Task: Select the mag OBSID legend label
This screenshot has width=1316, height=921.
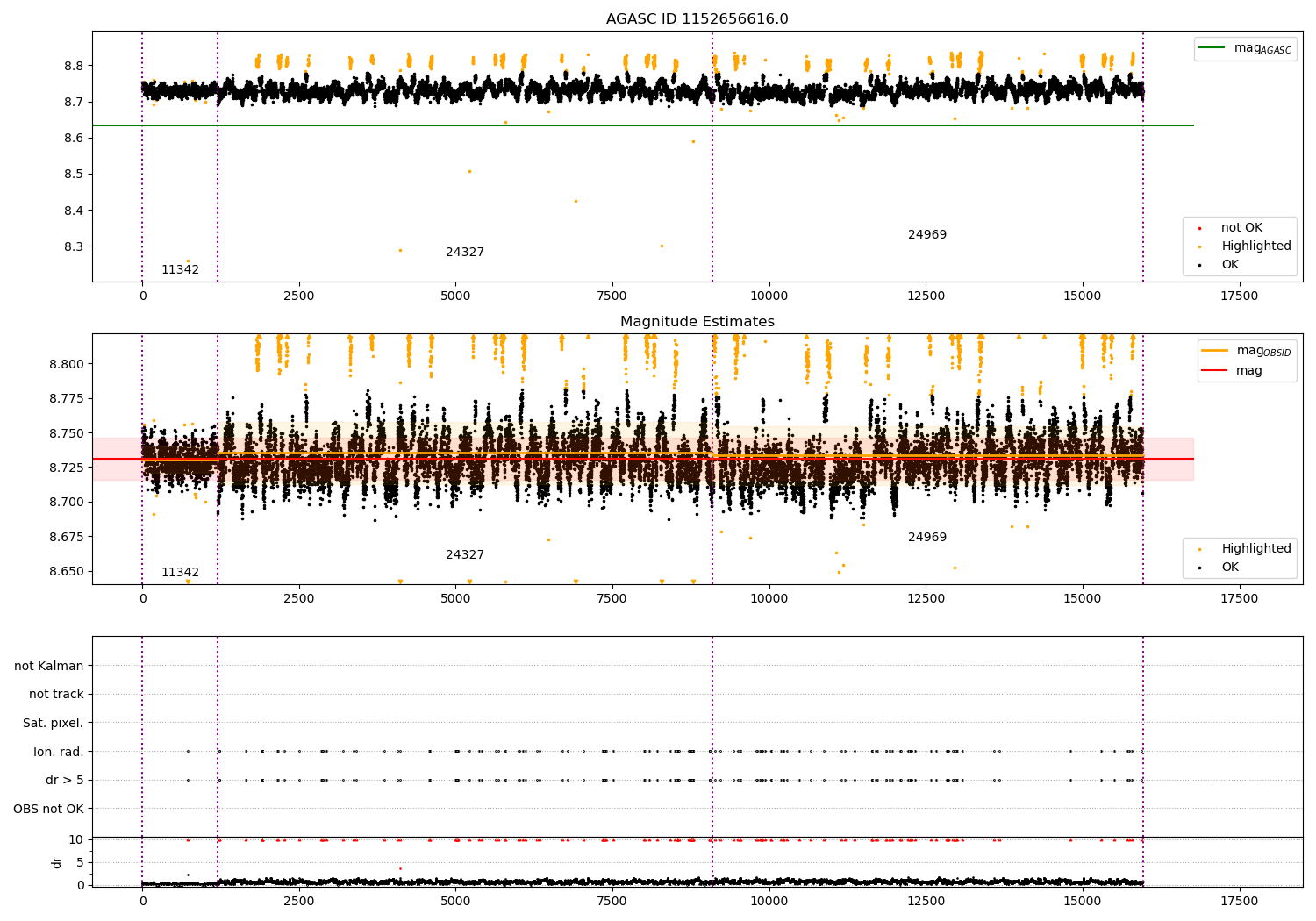Action: point(1263,351)
